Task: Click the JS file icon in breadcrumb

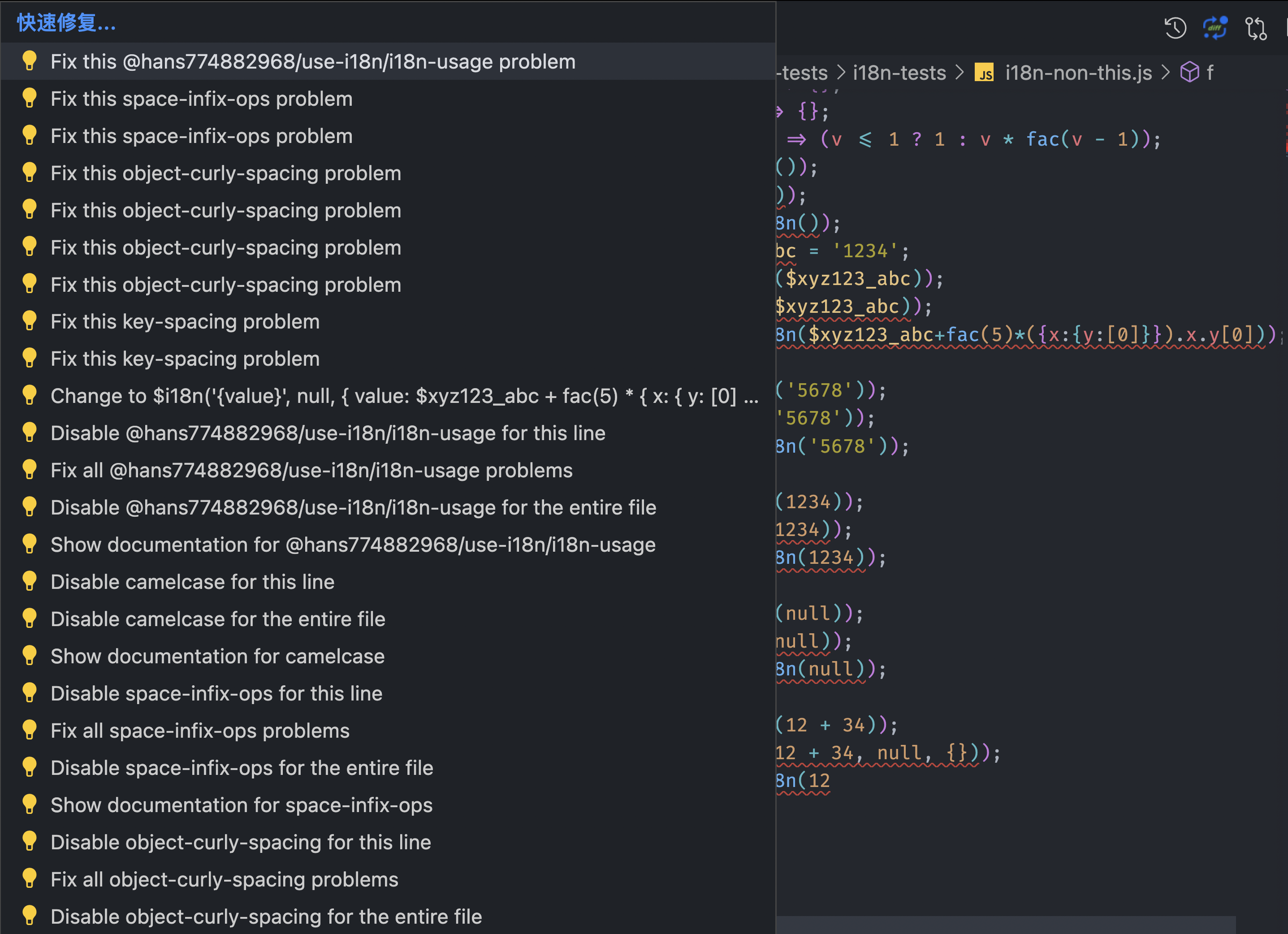Action: point(984,73)
